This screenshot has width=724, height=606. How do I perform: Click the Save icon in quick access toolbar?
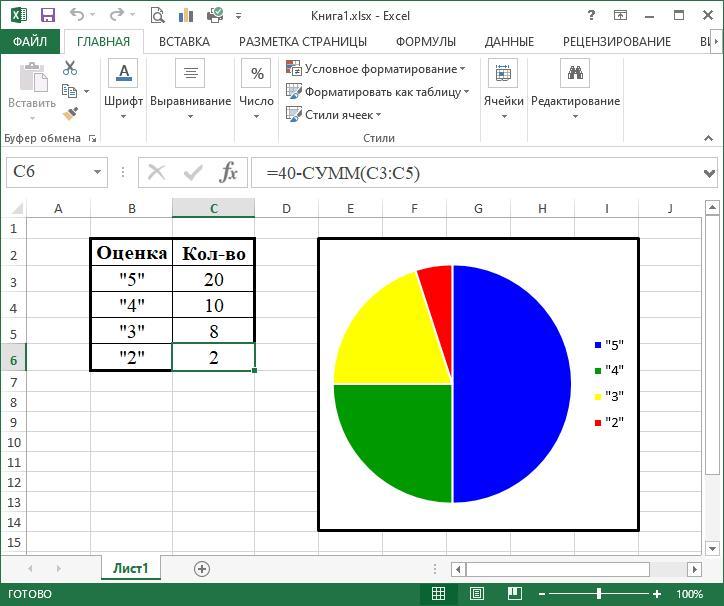coord(47,16)
